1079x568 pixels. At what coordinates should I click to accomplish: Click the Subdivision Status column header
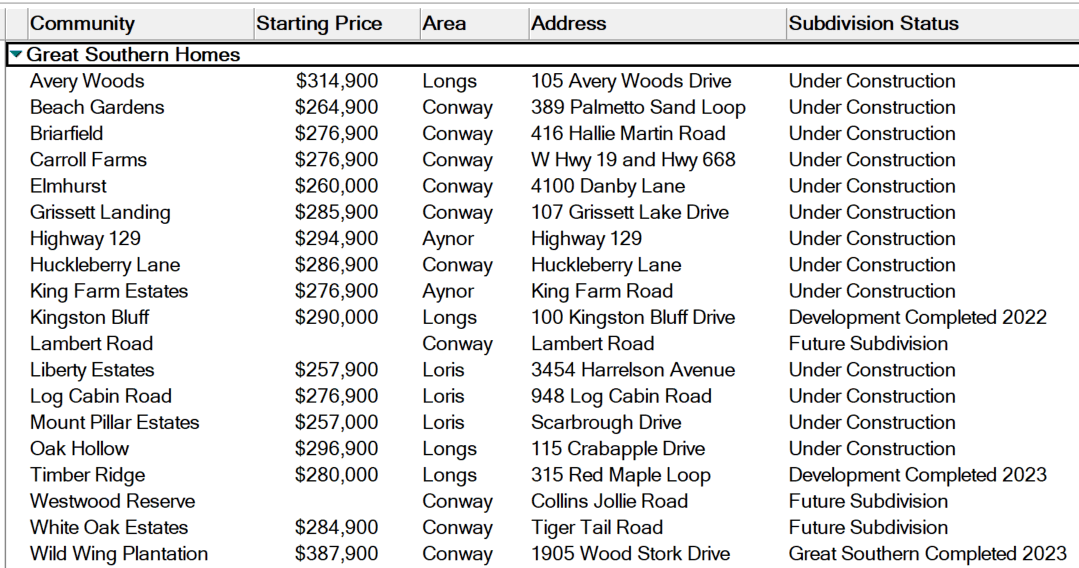(873, 23)
